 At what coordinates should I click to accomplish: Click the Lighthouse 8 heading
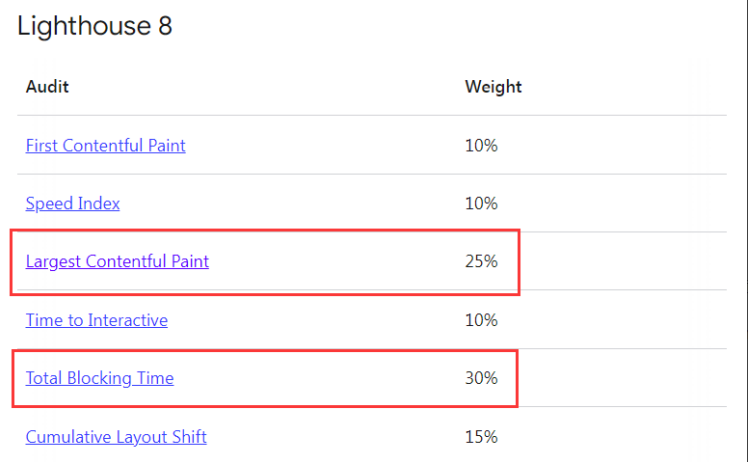click(94, 26)
